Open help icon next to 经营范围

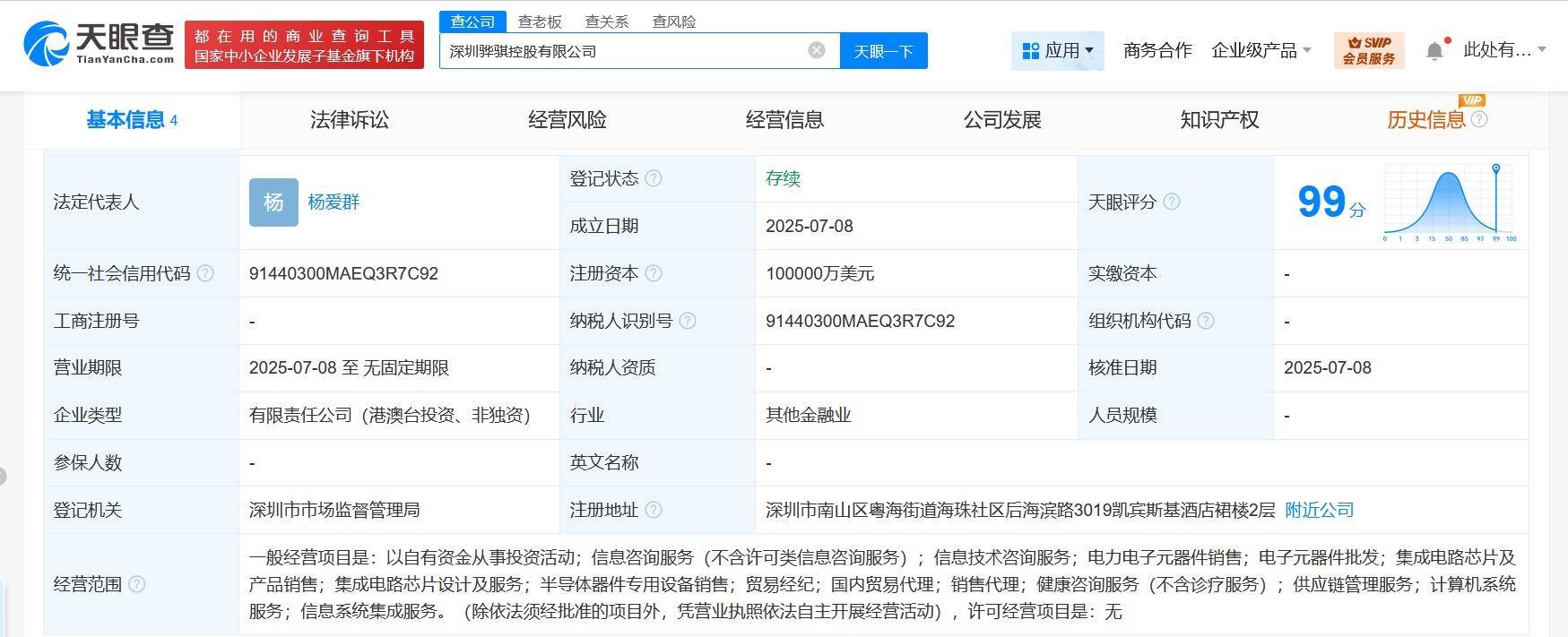[x=137, y=584]
